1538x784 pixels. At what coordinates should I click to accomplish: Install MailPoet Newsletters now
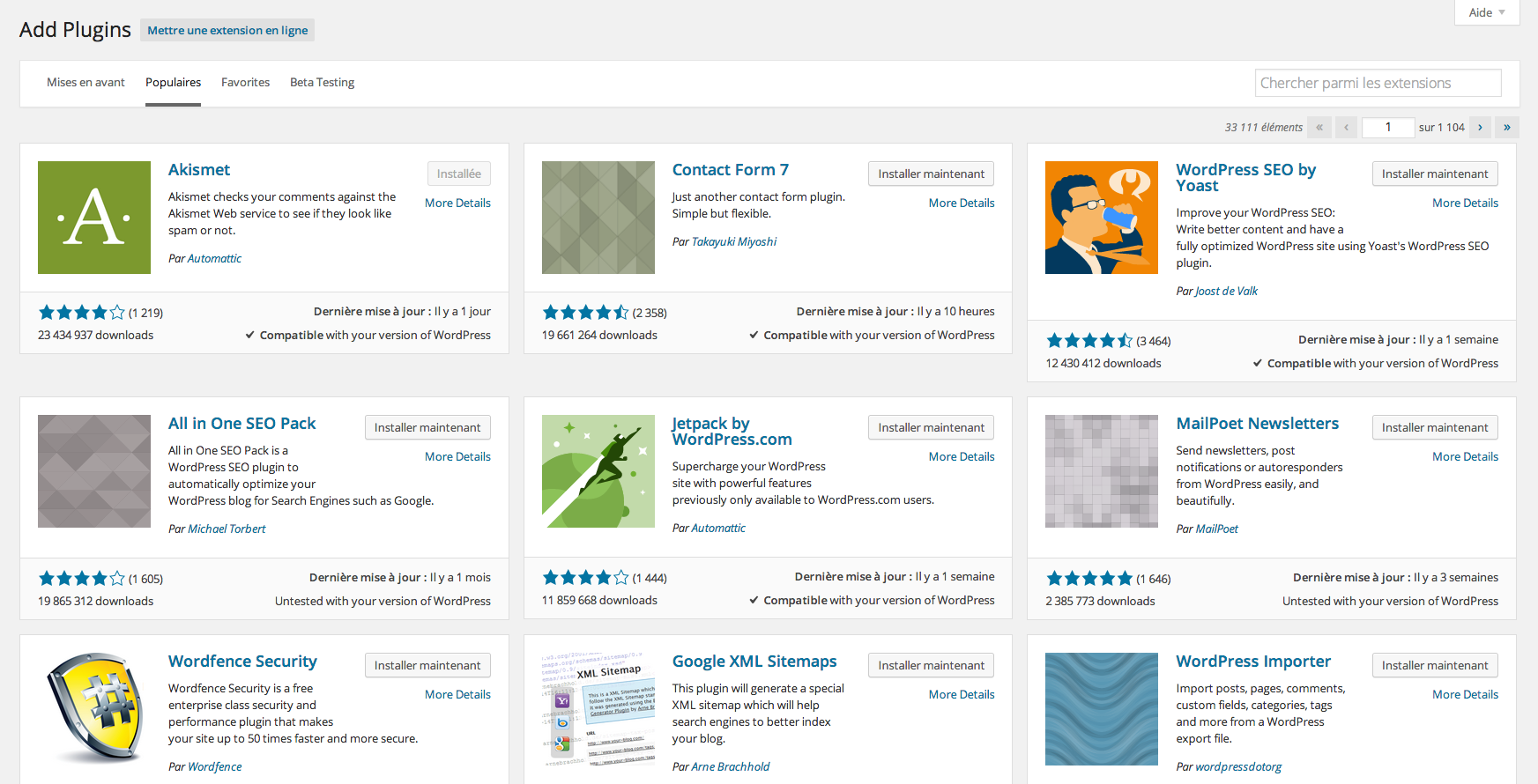tap(1435, 427)
